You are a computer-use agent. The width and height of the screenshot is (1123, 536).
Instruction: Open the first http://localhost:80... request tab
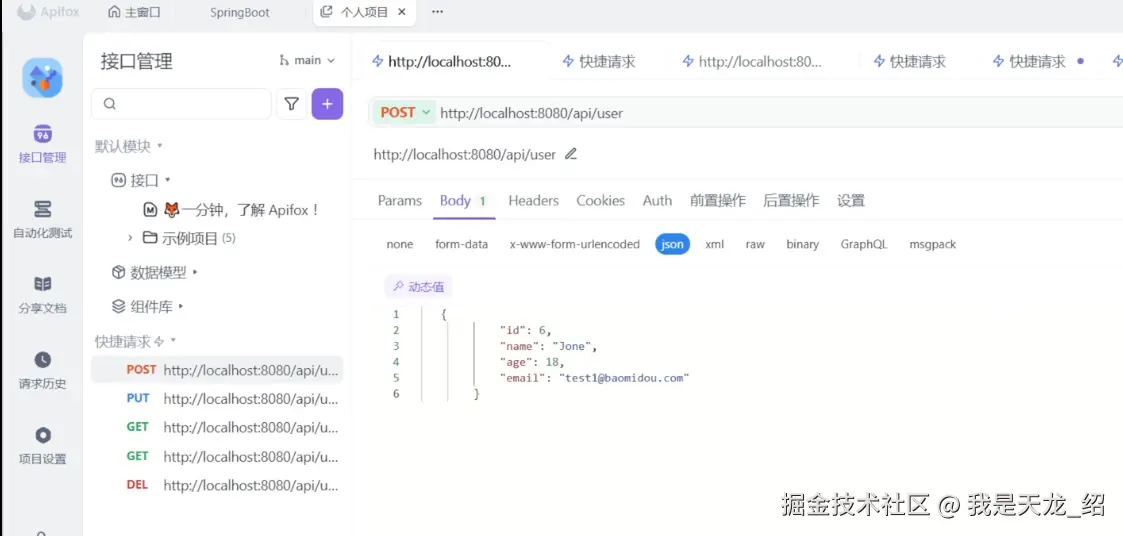click(x=443, y=62)
